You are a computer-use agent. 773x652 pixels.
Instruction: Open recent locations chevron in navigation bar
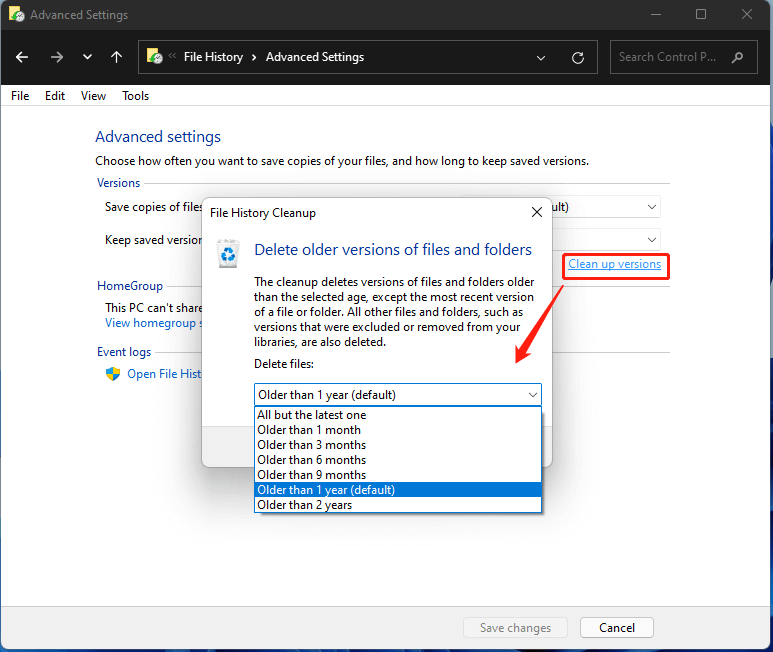87,57
